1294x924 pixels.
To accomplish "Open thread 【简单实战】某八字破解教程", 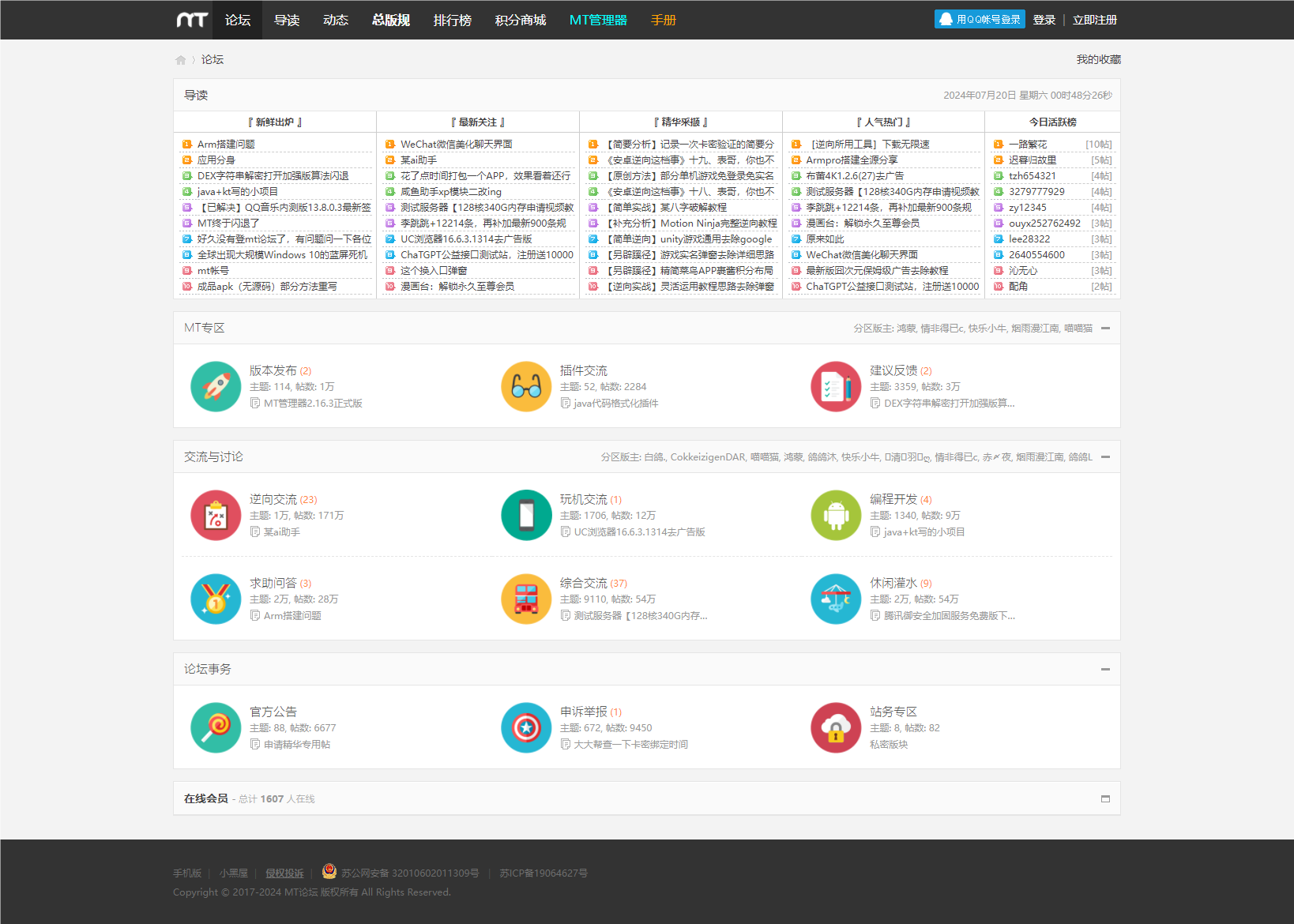I will [665, 207].
